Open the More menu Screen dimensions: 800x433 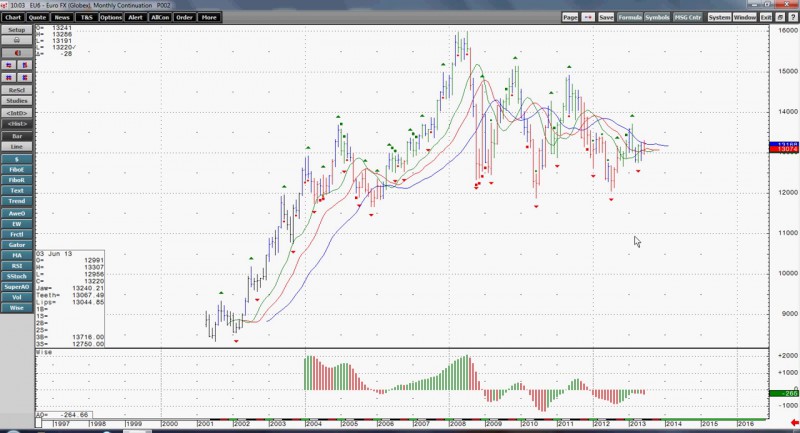[209, 17]
